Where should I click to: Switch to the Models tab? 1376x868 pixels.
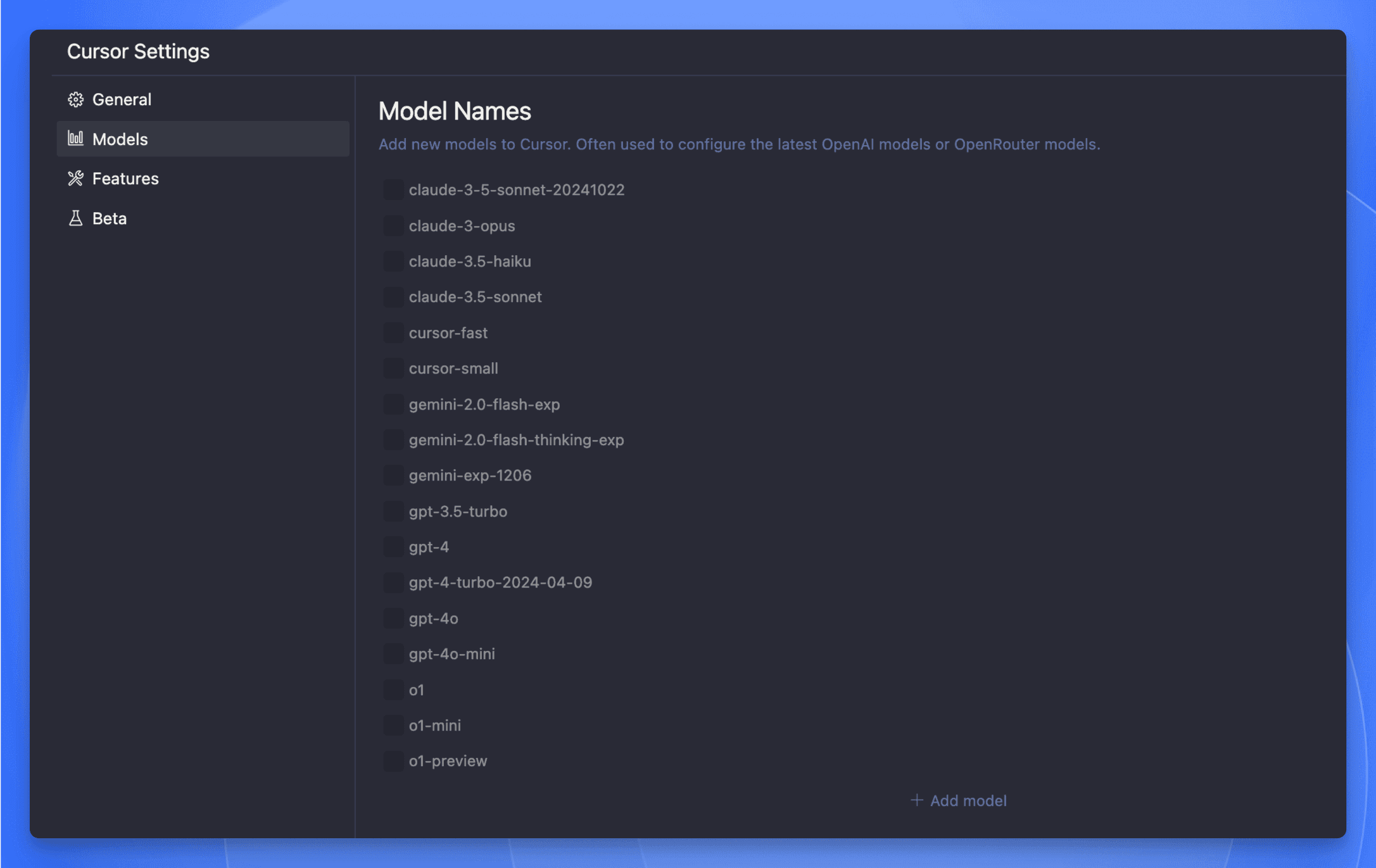tap(203, 139)
